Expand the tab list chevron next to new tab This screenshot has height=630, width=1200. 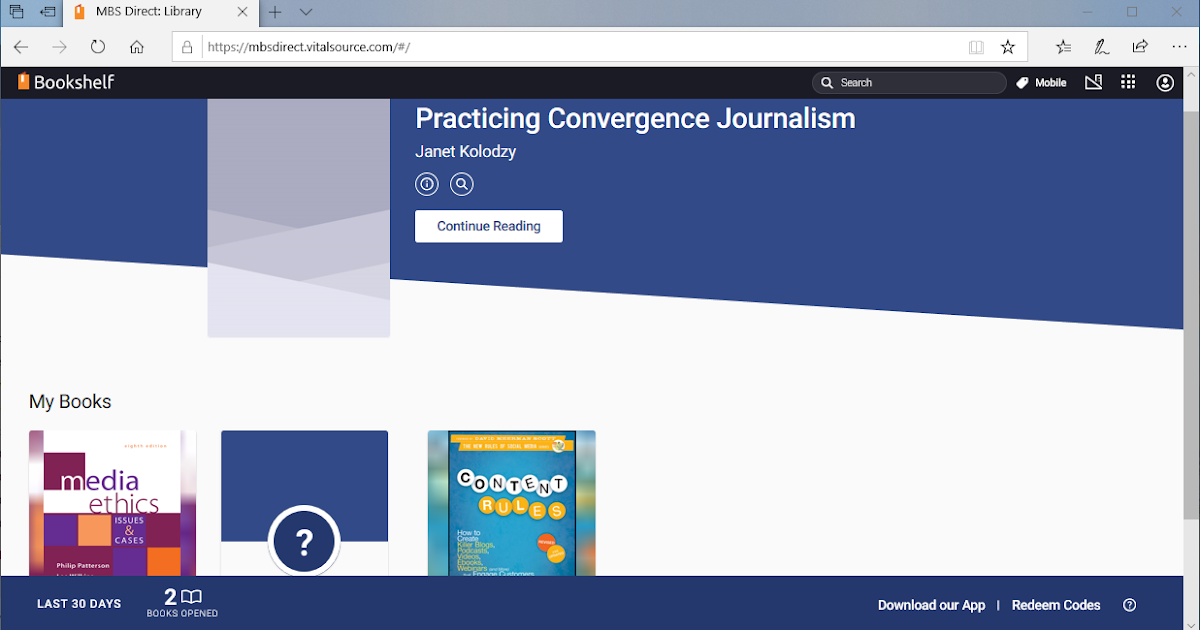tap(306, 13)
